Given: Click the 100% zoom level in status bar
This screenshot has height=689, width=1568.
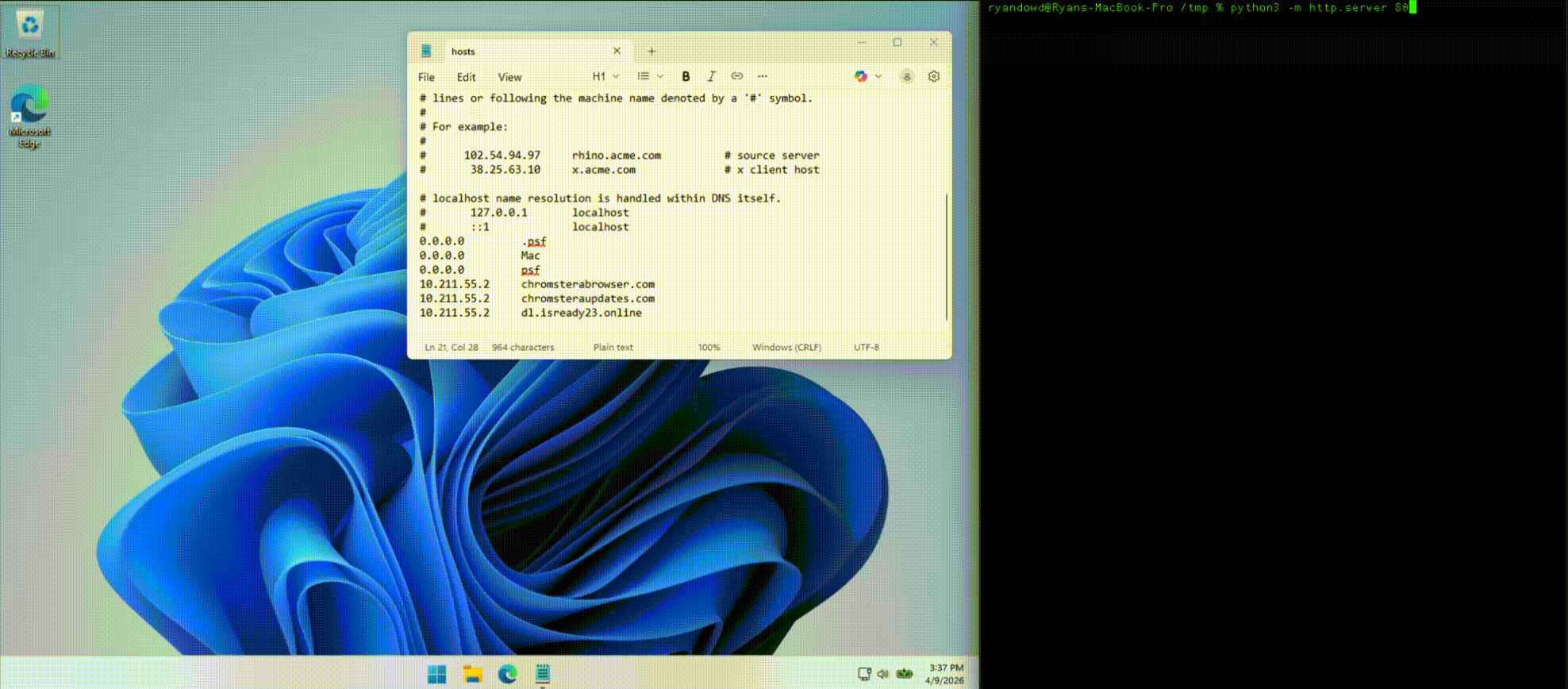Looking at the screenshot, I should pos(709,348).
